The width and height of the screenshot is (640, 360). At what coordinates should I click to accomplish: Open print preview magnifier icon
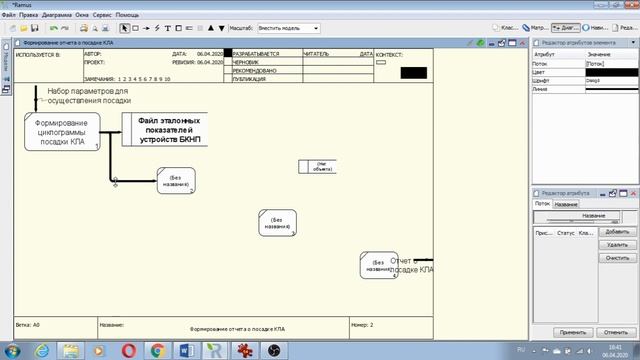click(x=95, y=28)
